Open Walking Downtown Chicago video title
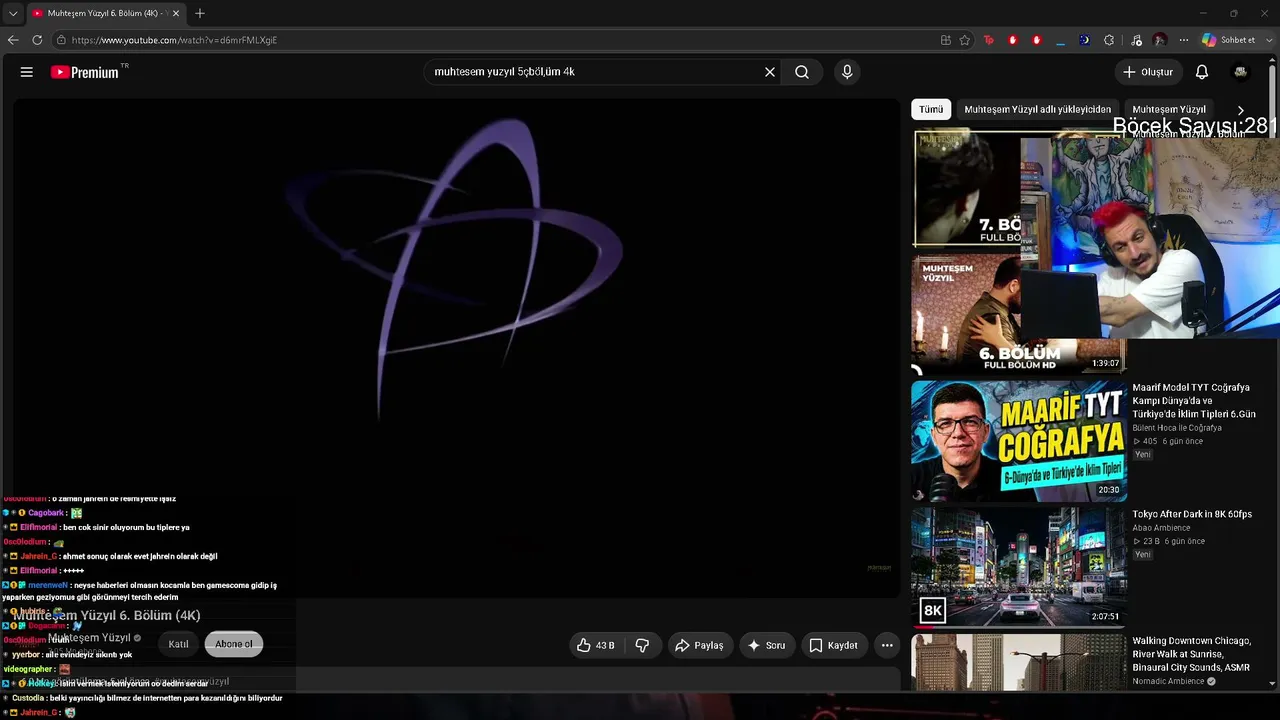Viewport: 1280px width, 720px height. [x=1191, y=654]
